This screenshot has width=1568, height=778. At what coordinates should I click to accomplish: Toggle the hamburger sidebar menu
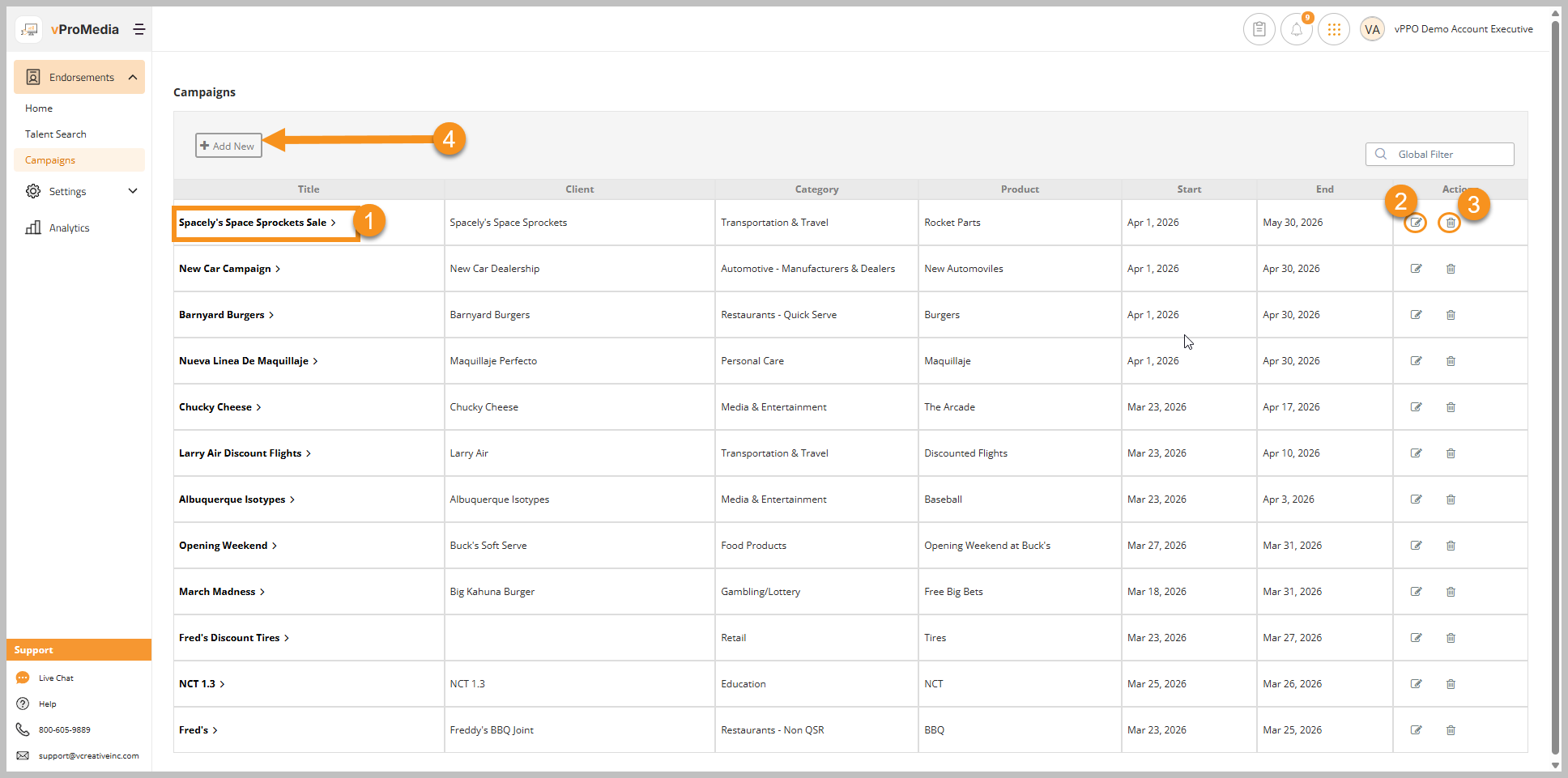click(x=139, y=29)
